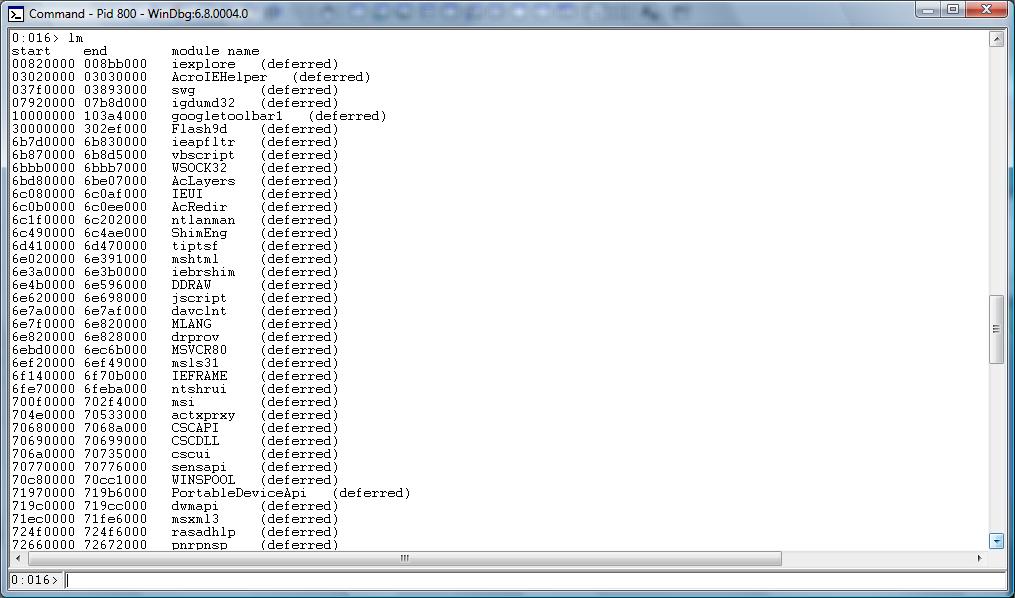Click the (deferred) status beside PortableDeviceApi
The image size is (1015, 598).
tap(372, 493)
